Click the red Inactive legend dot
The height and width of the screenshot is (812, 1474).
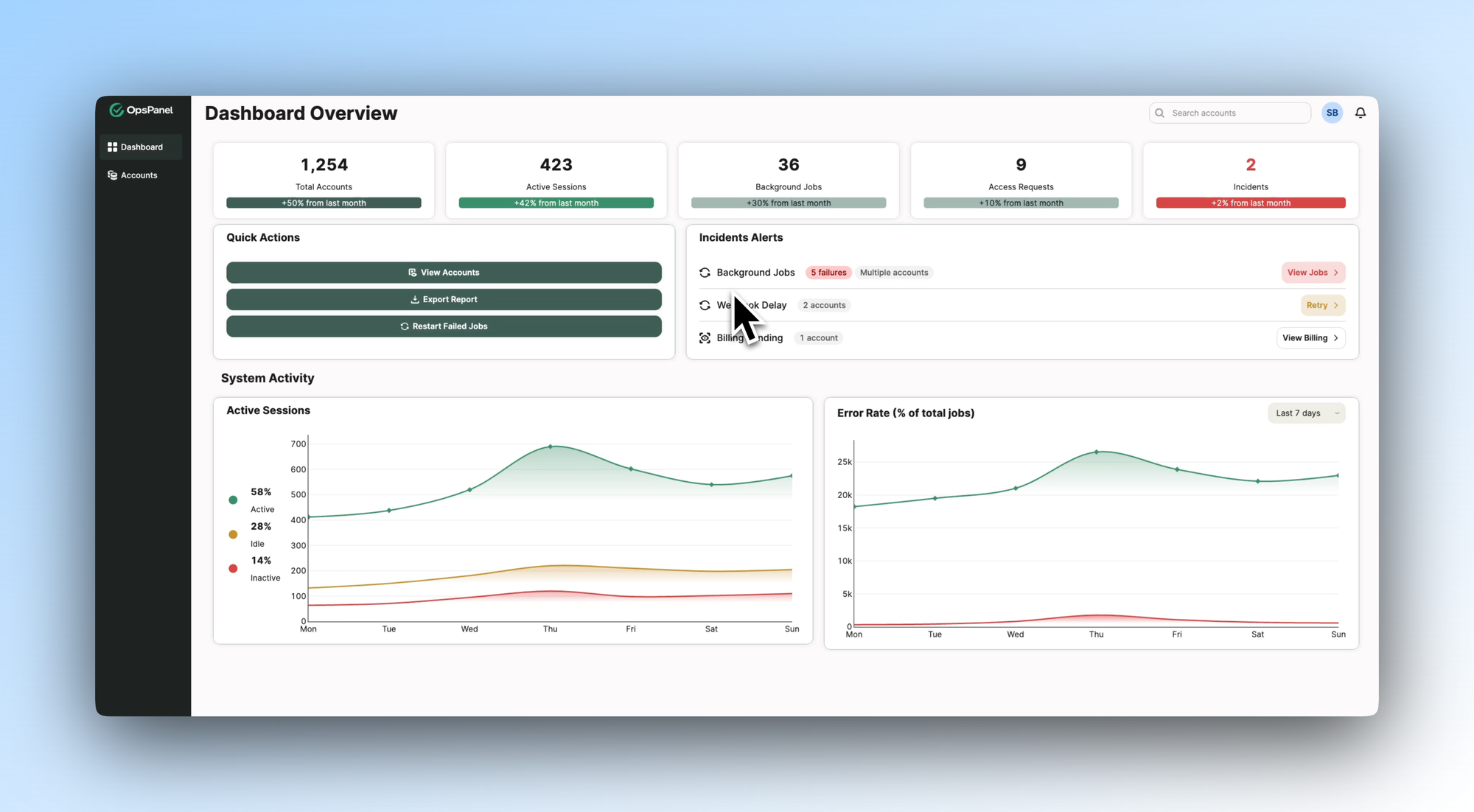point(233,569)
